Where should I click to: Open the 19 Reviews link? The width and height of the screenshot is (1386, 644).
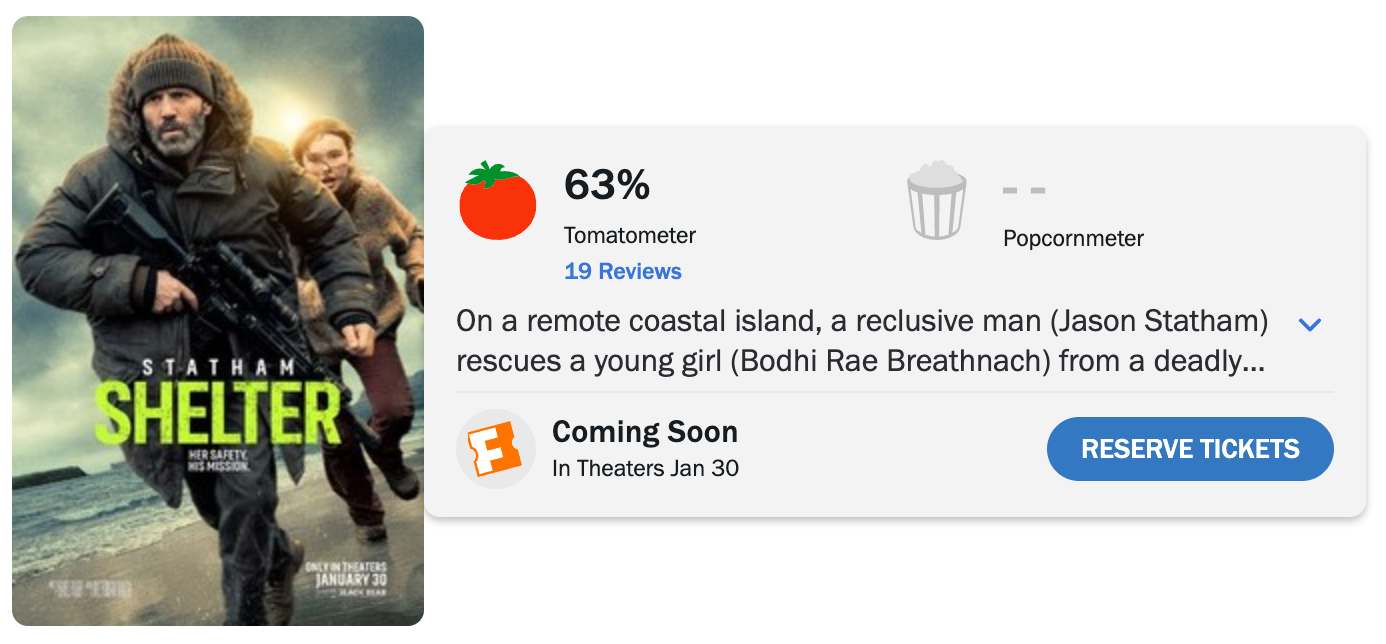click(x=622, y=271)
